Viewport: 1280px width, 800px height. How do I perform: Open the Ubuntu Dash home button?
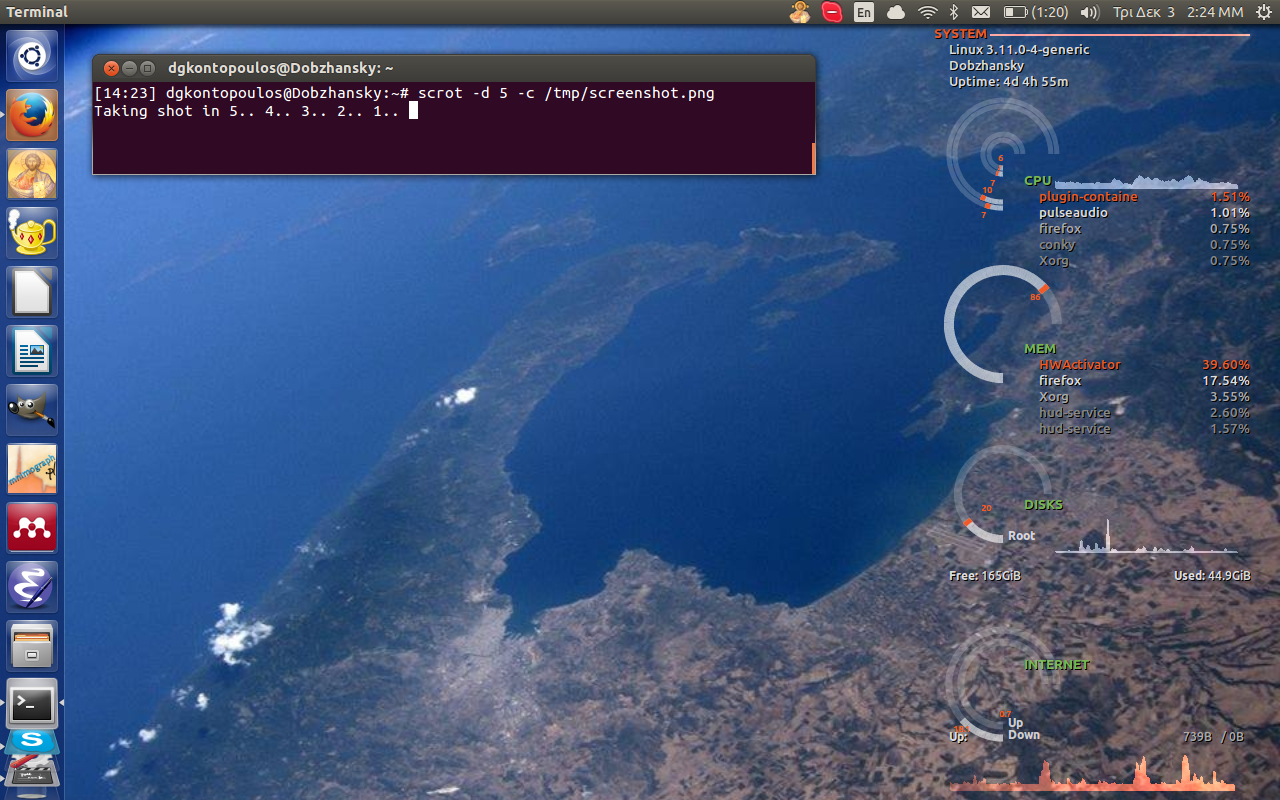(x=32, y=56)
